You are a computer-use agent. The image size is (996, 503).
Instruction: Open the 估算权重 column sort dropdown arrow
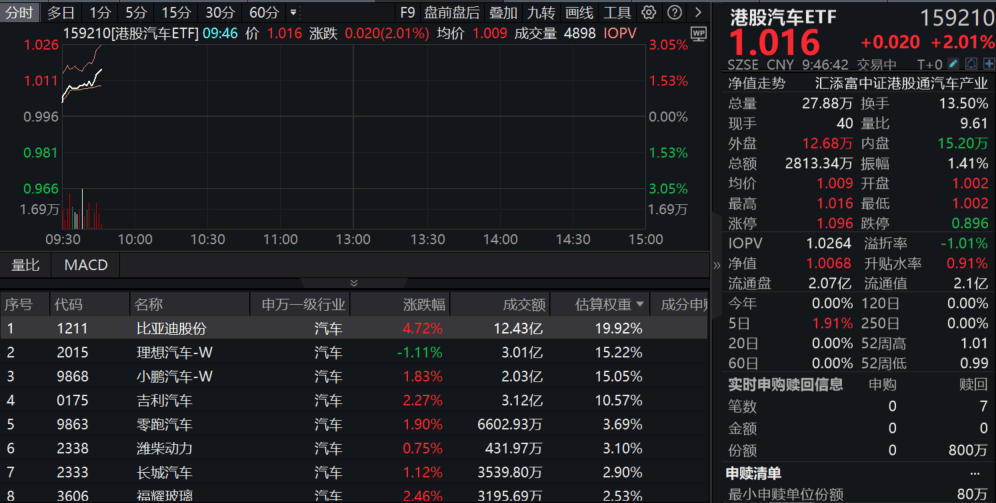(640, 305)
